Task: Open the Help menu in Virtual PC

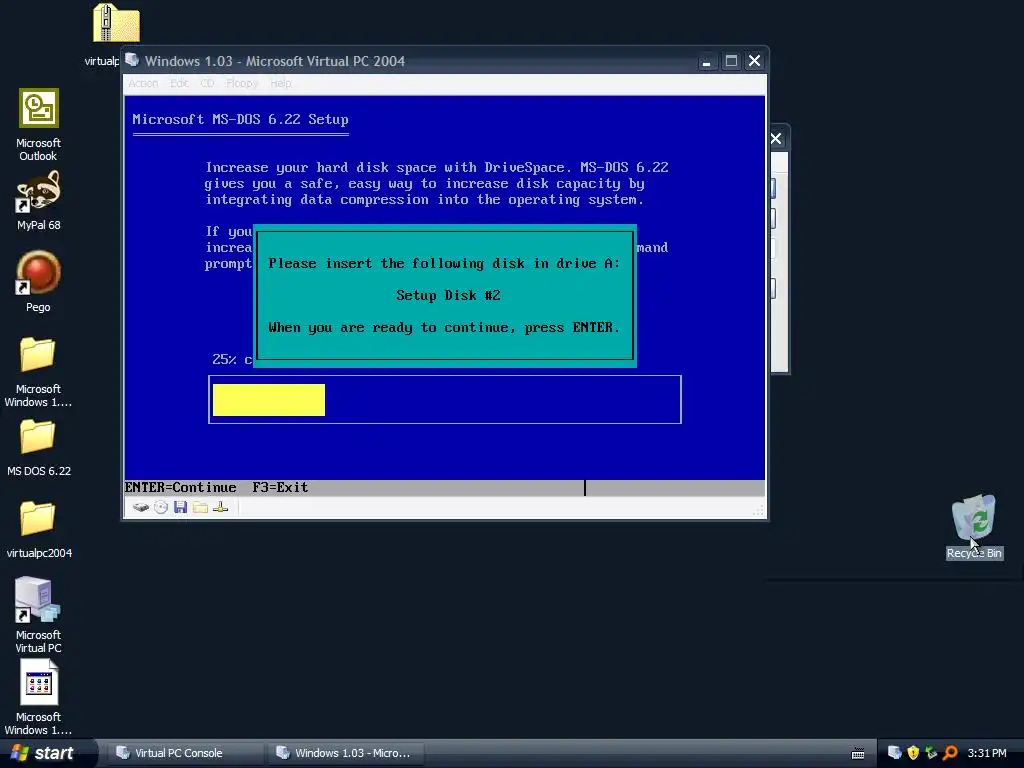Action: (281, 84)
